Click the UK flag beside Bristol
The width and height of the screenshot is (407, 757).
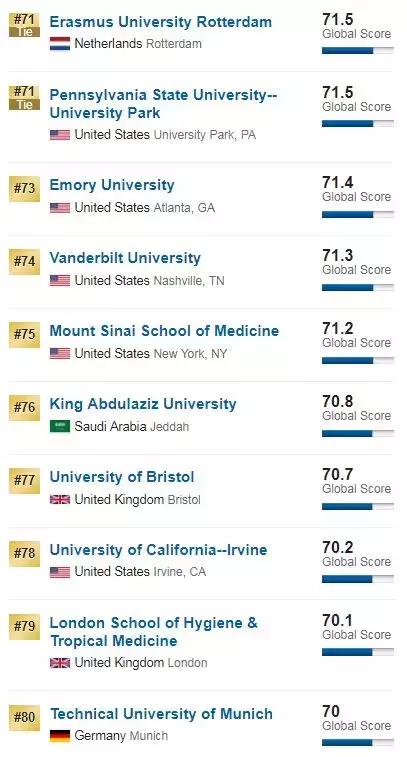pyautogui.click(x=60, y=499)
